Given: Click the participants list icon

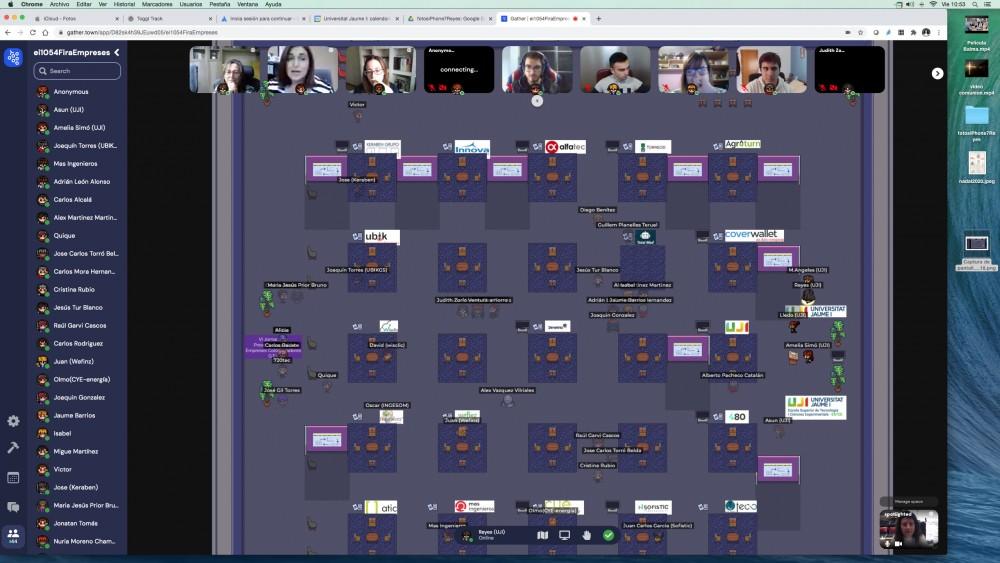Looking at the screenshot, I should pyautogui.click(x=13, y=535).
